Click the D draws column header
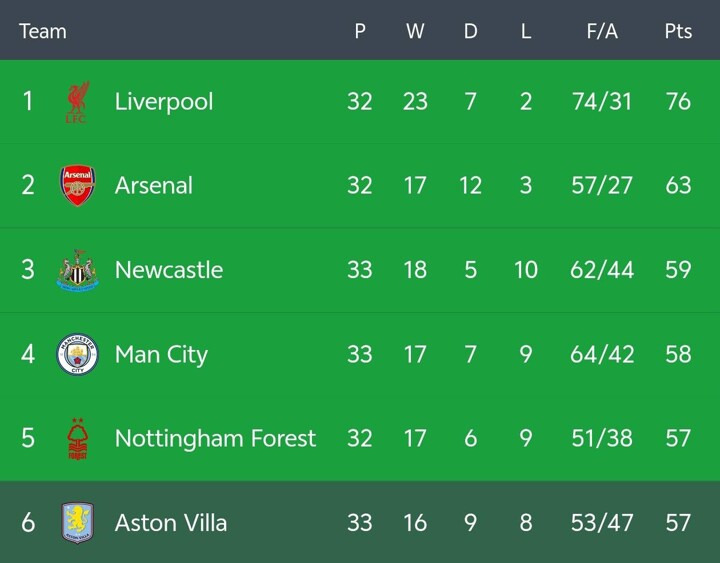 pos(470,31)
